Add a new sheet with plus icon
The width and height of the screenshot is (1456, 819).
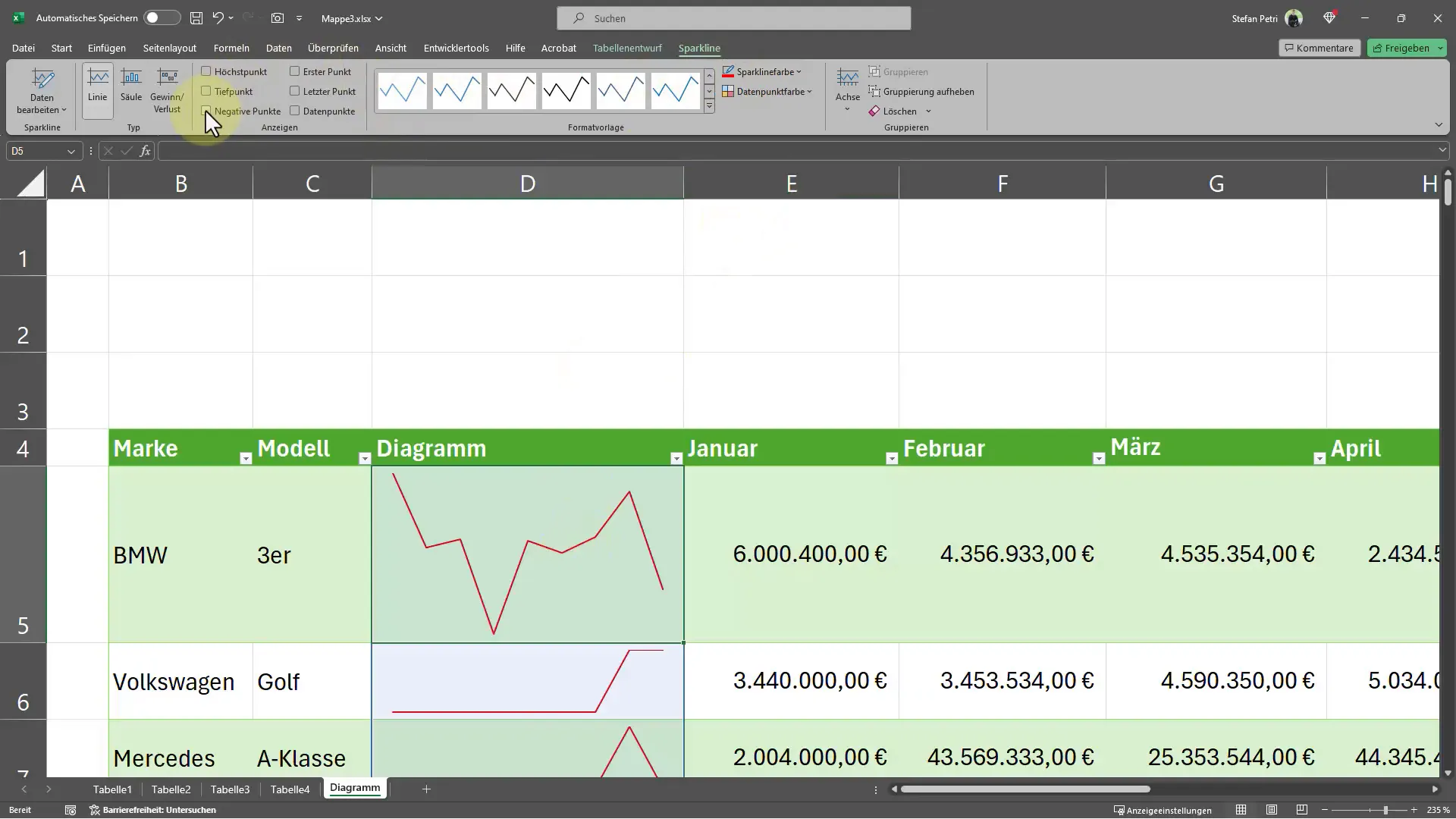click(426, 789)
